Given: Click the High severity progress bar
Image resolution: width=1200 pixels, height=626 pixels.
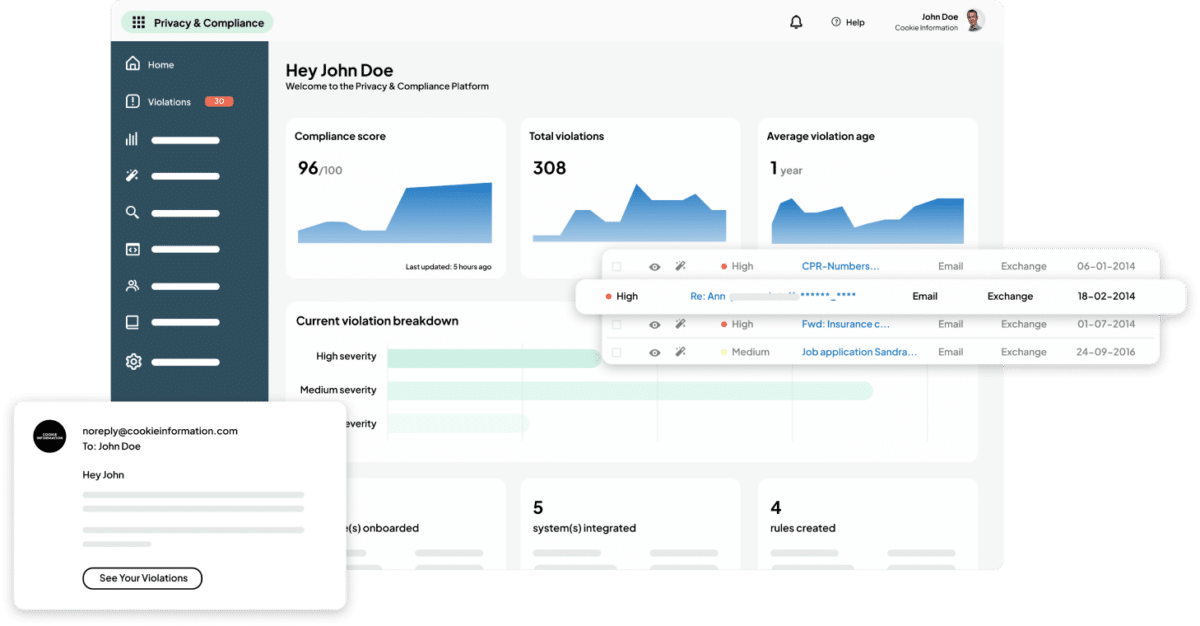Looking at the screenshot, I should pyautogui.click(x=495, y=357).
